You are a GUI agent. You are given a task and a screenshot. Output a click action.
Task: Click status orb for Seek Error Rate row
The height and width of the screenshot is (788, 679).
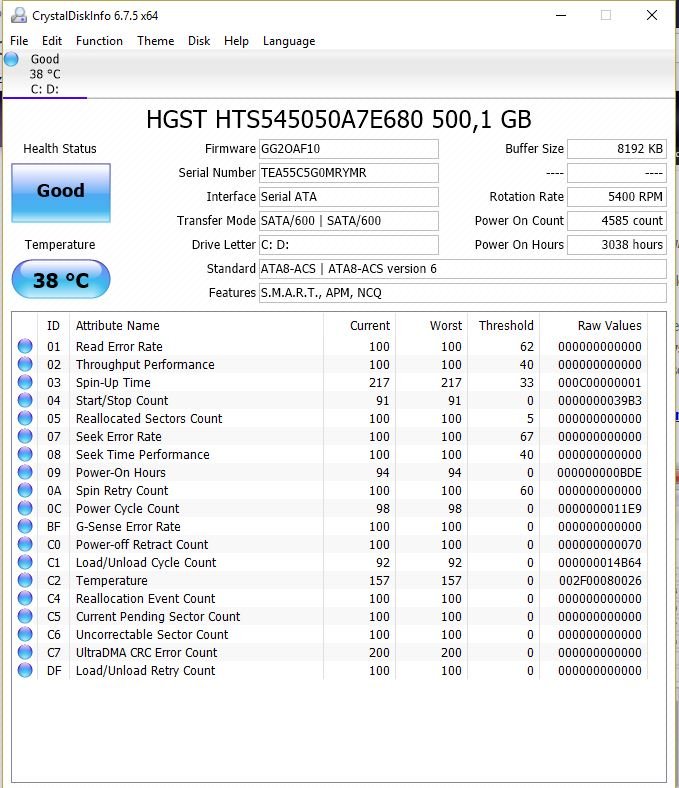tap(25, 436)
